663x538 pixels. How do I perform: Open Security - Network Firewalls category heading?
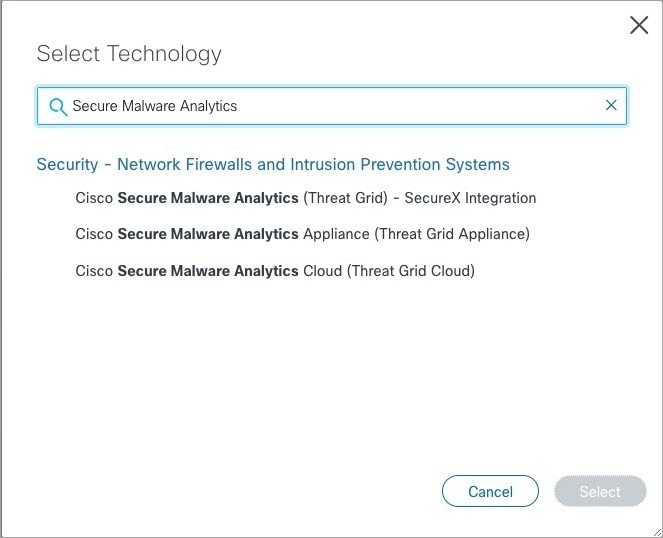click(x=273, y=164)
